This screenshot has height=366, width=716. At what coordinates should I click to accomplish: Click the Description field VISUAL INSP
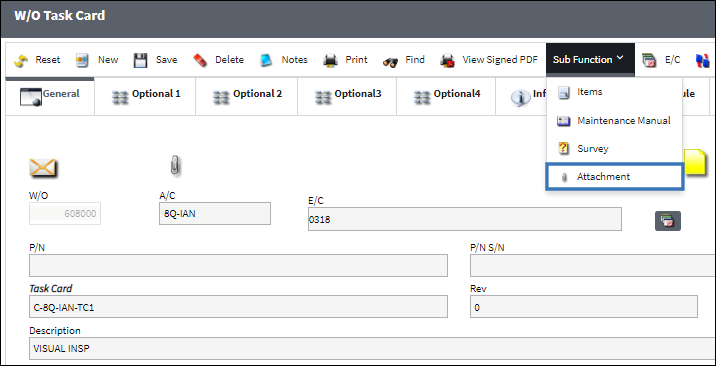pyautogui.click(x=372, y=348)
